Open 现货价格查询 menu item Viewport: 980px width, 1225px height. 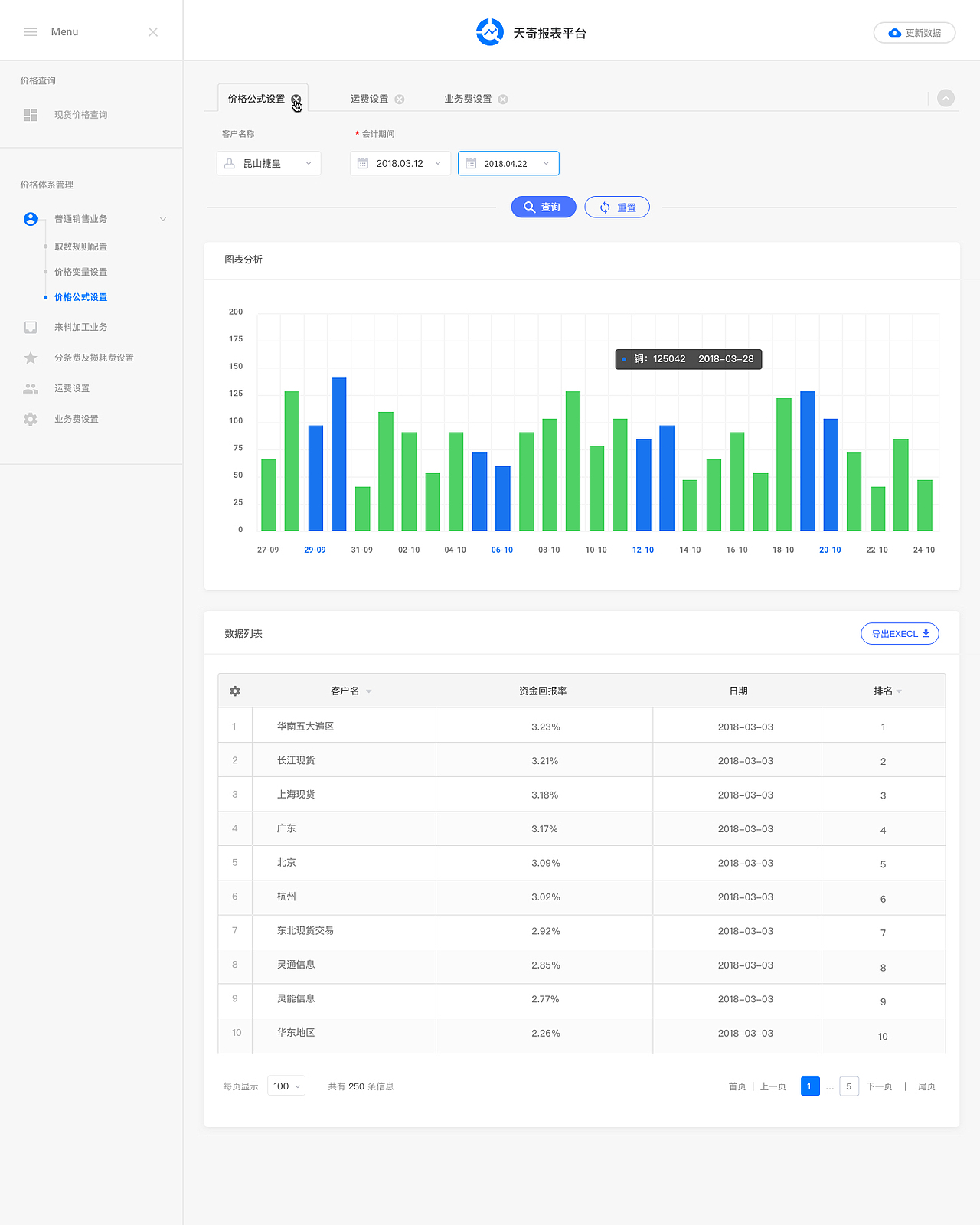(x=80, y=115)
